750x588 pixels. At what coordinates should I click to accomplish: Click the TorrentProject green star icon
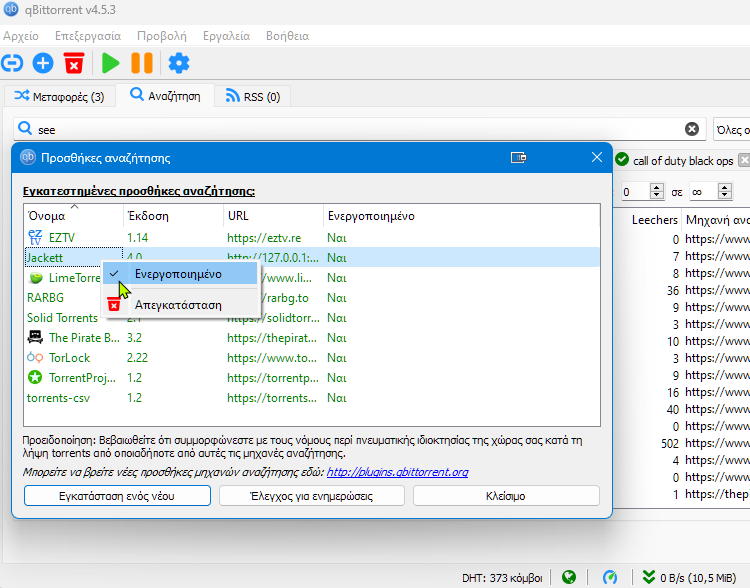click(x=35, y=377)
